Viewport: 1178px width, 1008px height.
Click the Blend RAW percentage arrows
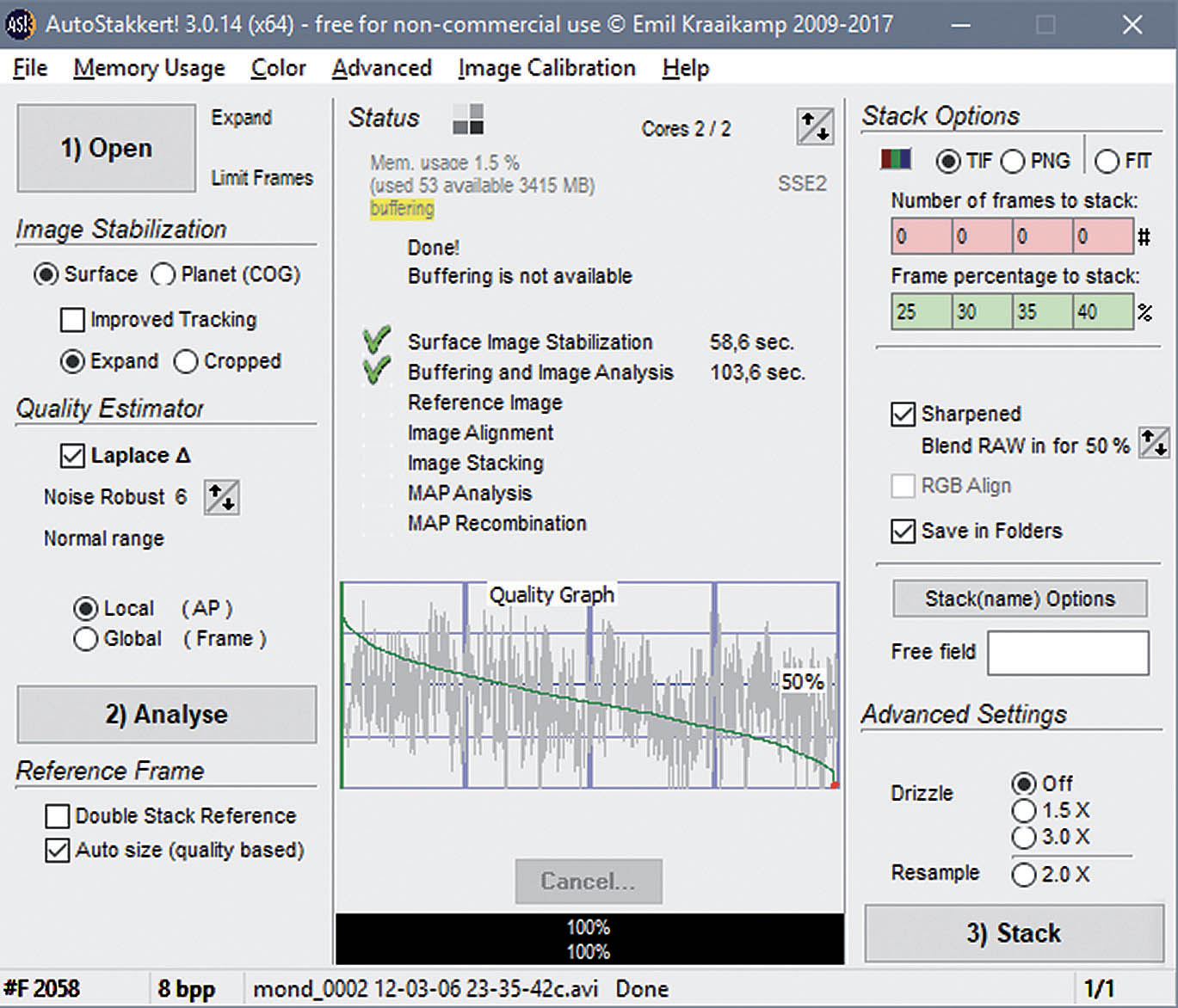(x=1153, y=444)
